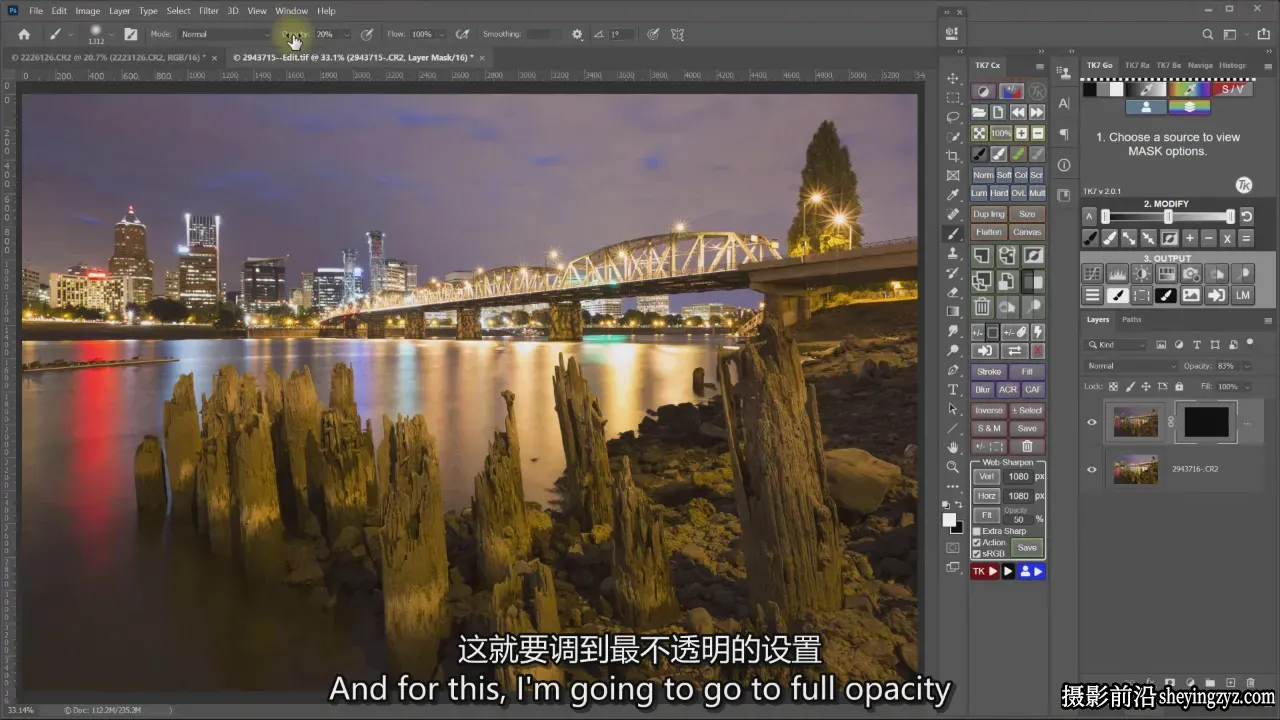Toggle sRGB checkbox
Viewport: 1280px width, 720px height.
click(977, 553)
